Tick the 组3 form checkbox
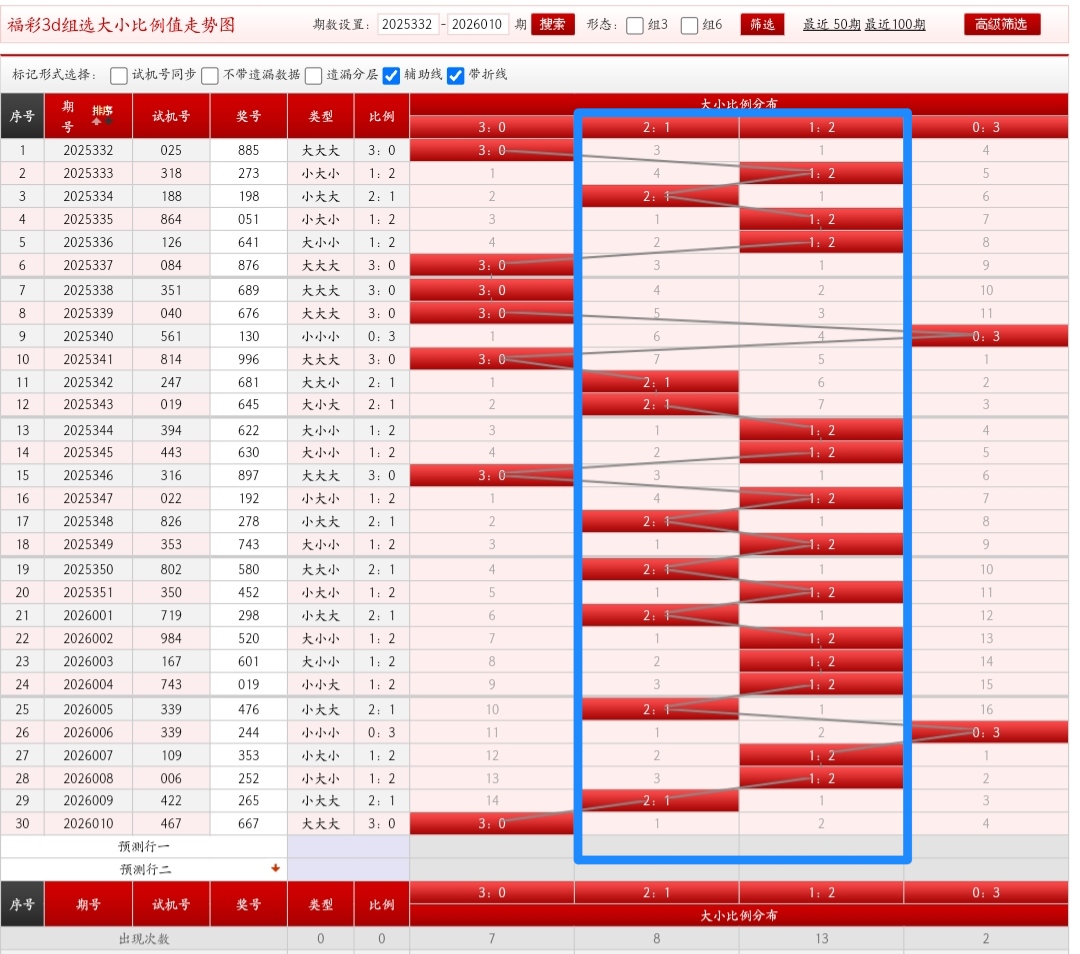 coord(634,25)
